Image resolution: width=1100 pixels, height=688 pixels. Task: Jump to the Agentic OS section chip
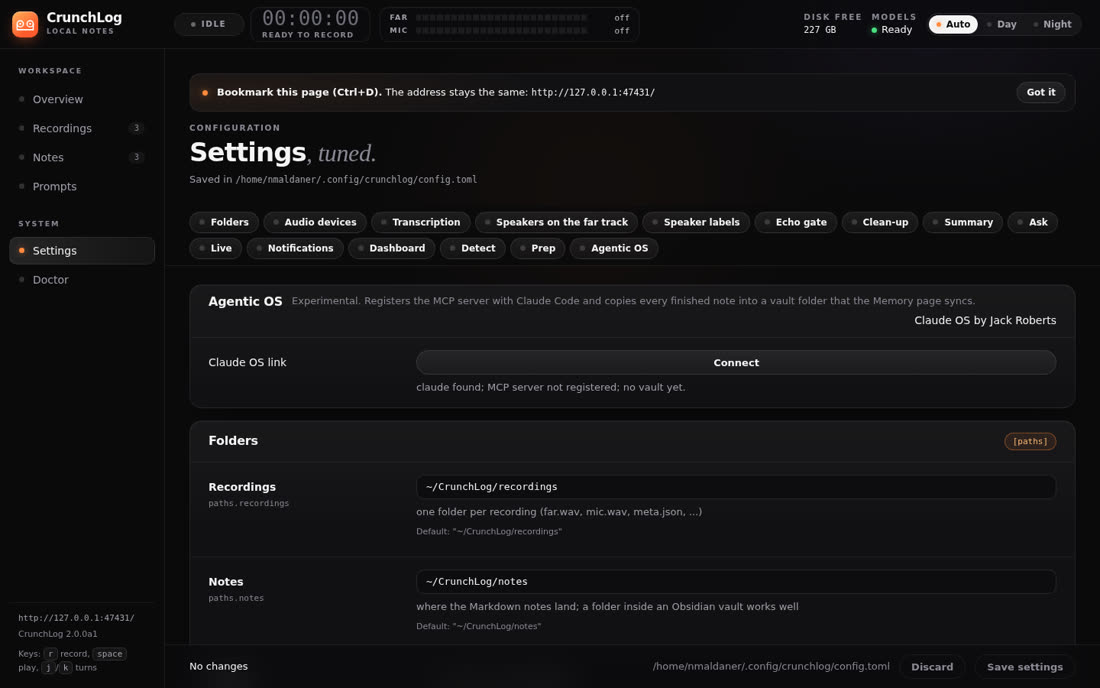pyautogui.click(x=614, y=248)
